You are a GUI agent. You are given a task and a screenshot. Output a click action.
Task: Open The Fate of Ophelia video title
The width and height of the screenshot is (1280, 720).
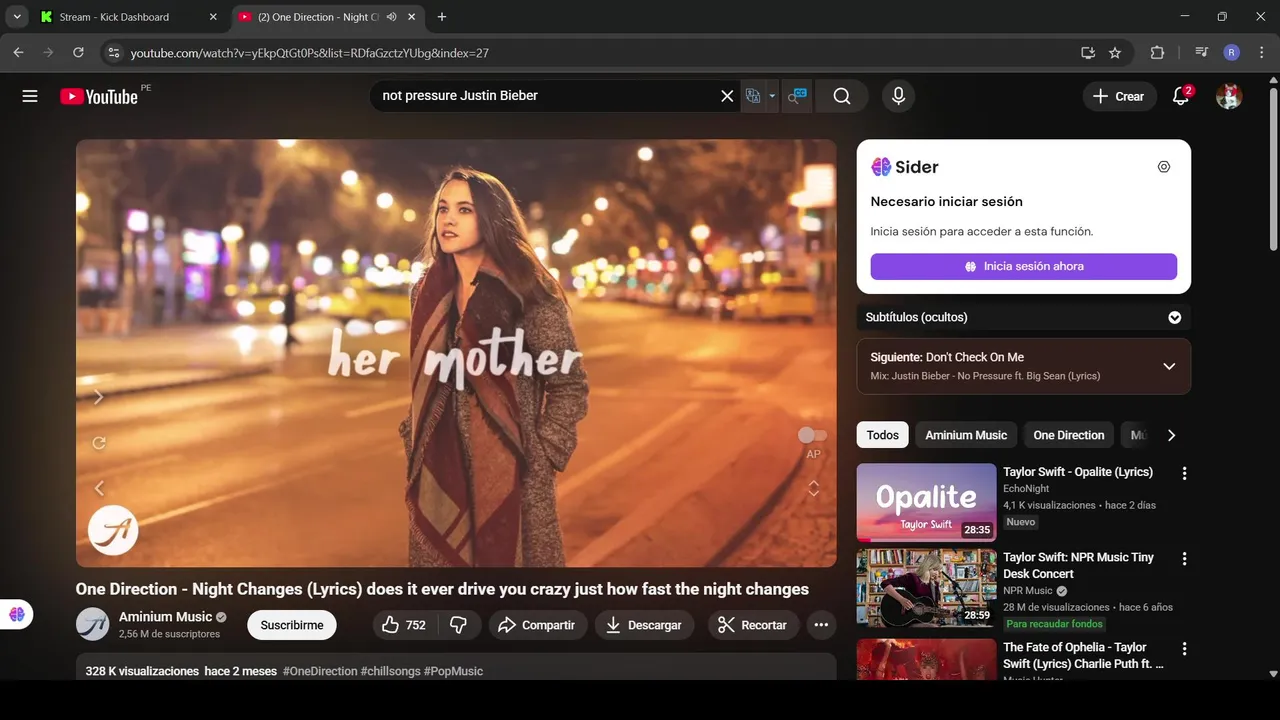(x=1084, y=655)
